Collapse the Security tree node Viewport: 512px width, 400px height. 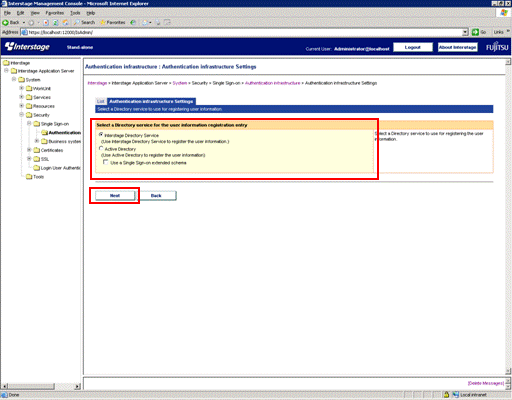(22, 114)
